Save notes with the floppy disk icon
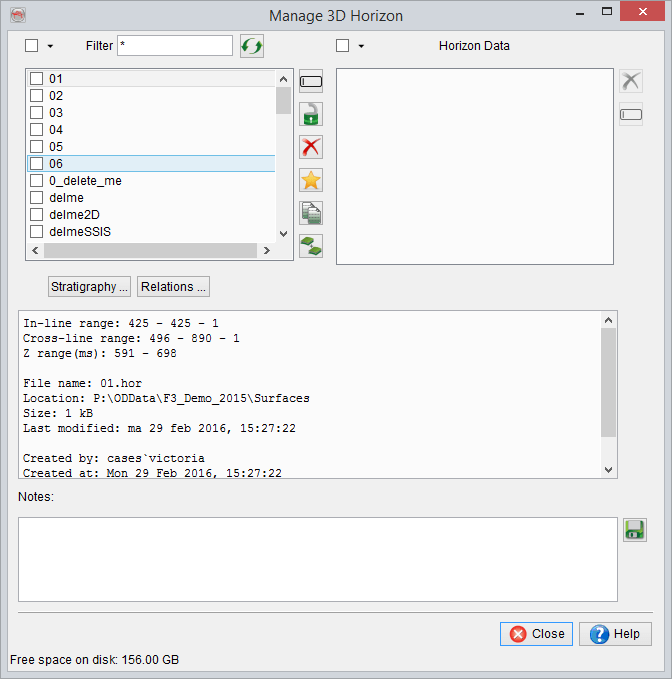672x679 pixels. click(634, 530)
